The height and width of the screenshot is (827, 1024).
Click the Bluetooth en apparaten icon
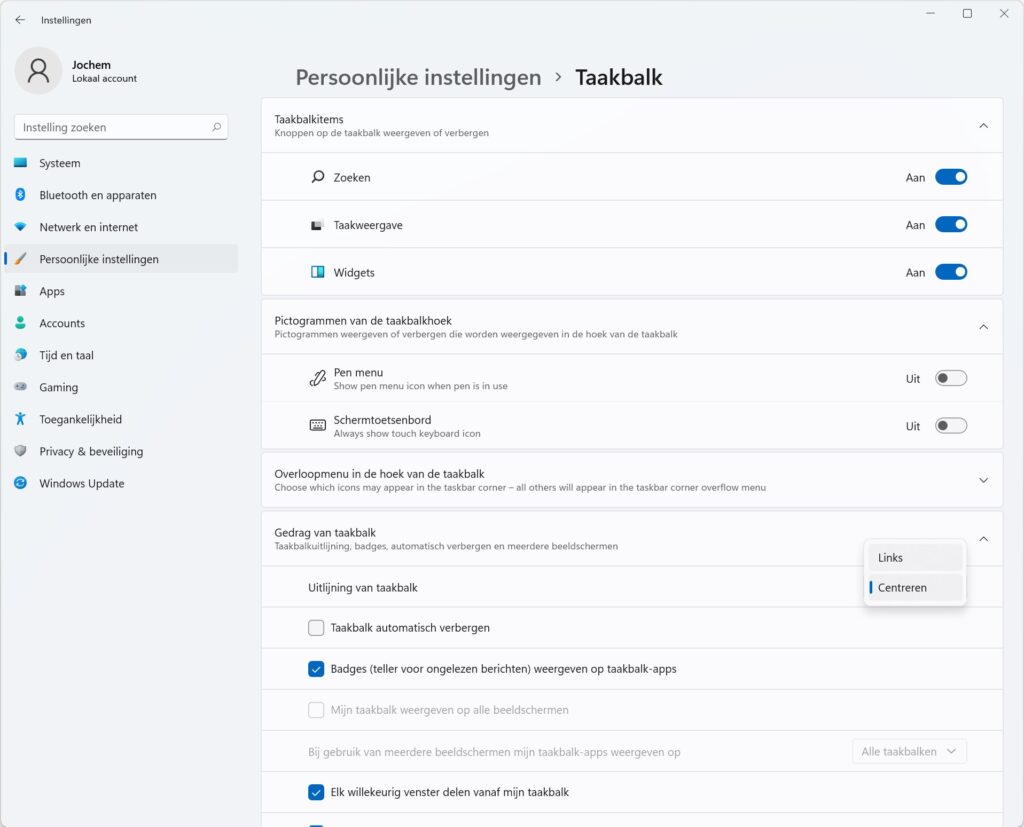[20, 195]
